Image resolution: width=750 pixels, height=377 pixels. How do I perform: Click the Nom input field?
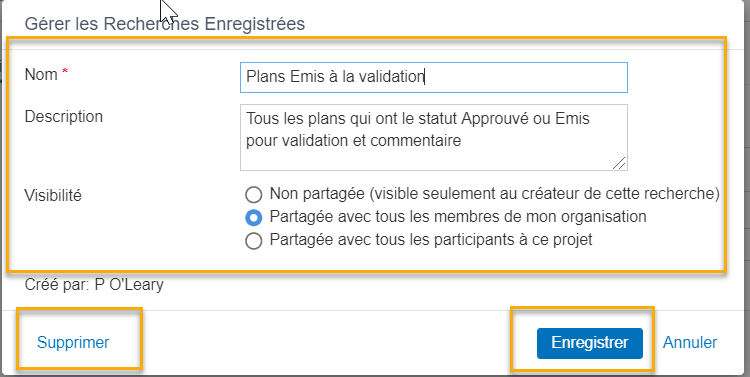coord(433,77)
